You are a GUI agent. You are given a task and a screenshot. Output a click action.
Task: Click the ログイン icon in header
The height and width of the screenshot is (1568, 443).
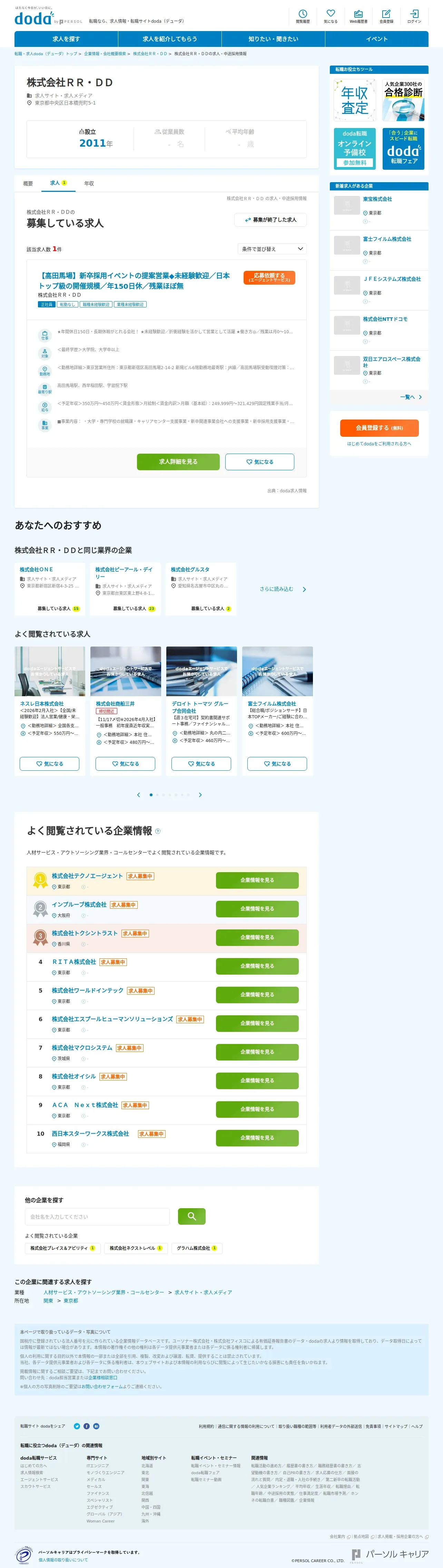[x=414, y=16]
